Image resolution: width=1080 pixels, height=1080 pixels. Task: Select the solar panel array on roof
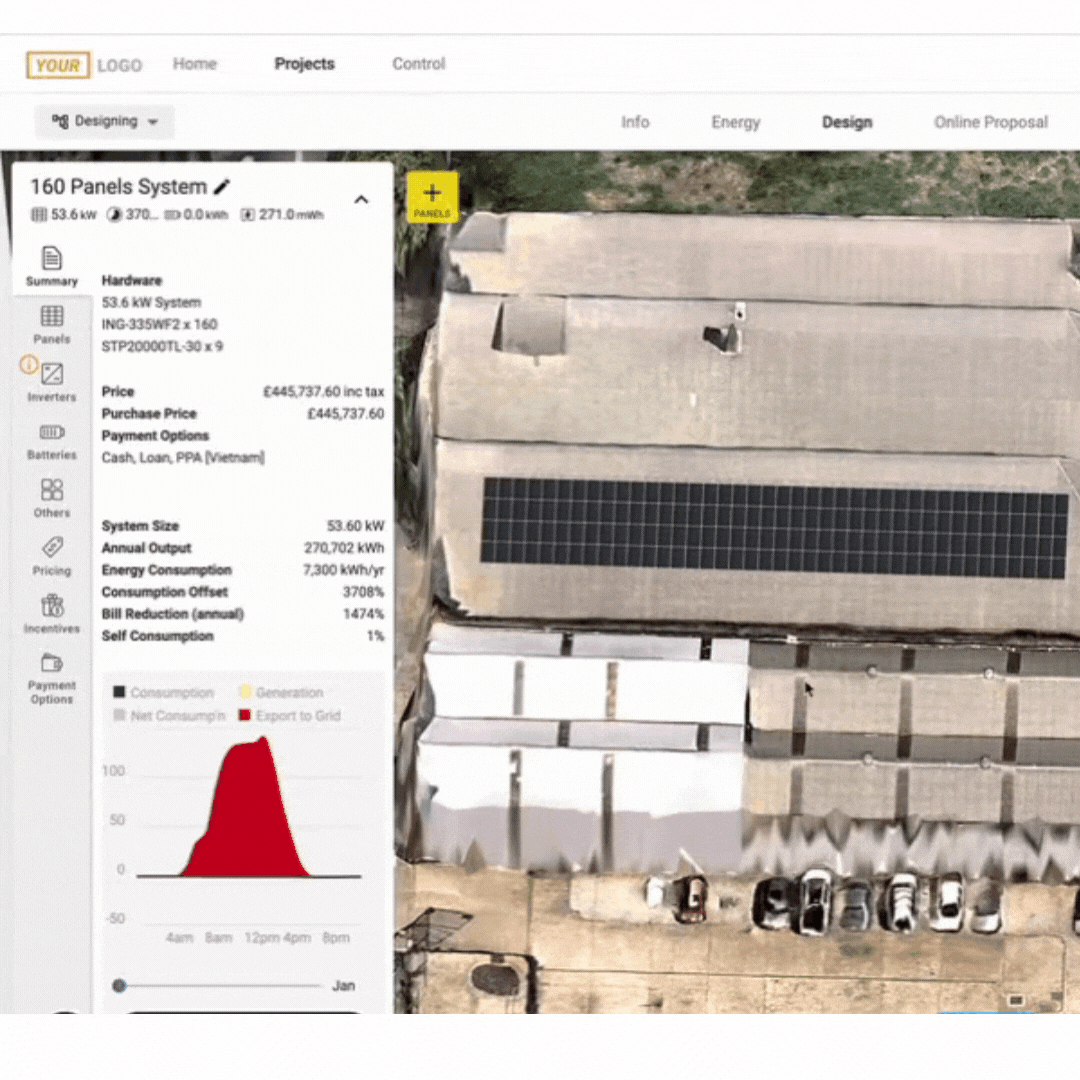774,528
